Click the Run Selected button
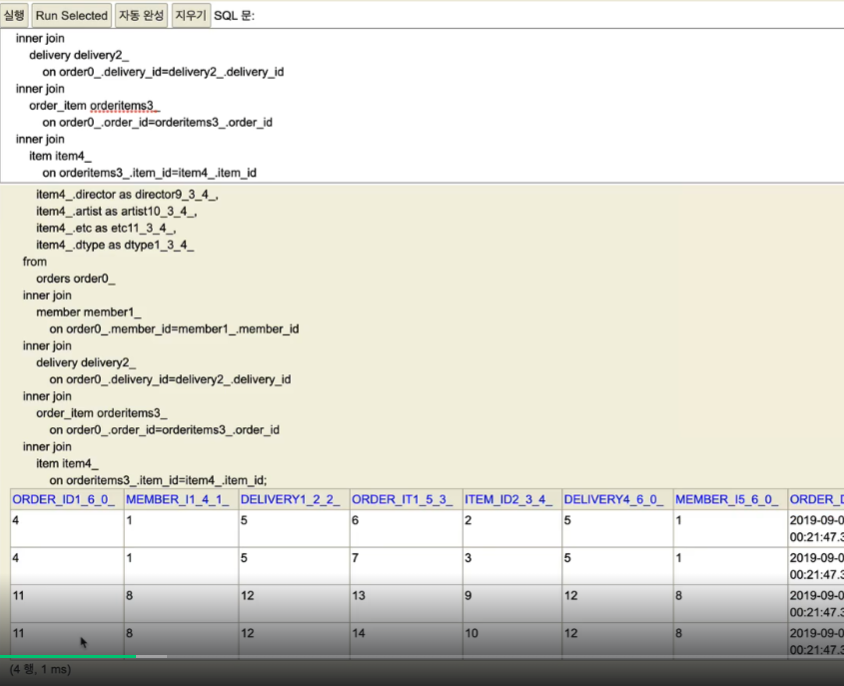This screenshot has width=844, height=686. coord(72,15)
